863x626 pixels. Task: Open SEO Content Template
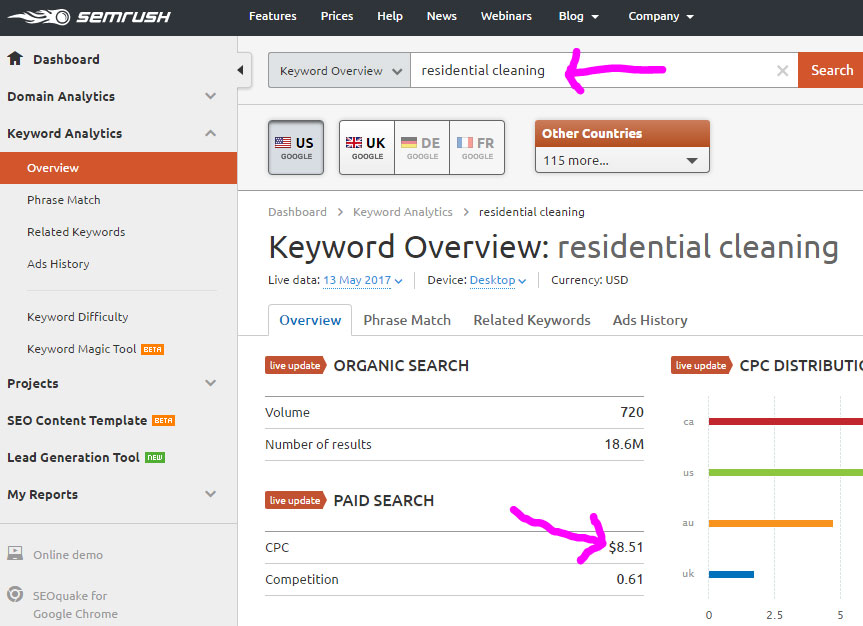click(77, 421)
